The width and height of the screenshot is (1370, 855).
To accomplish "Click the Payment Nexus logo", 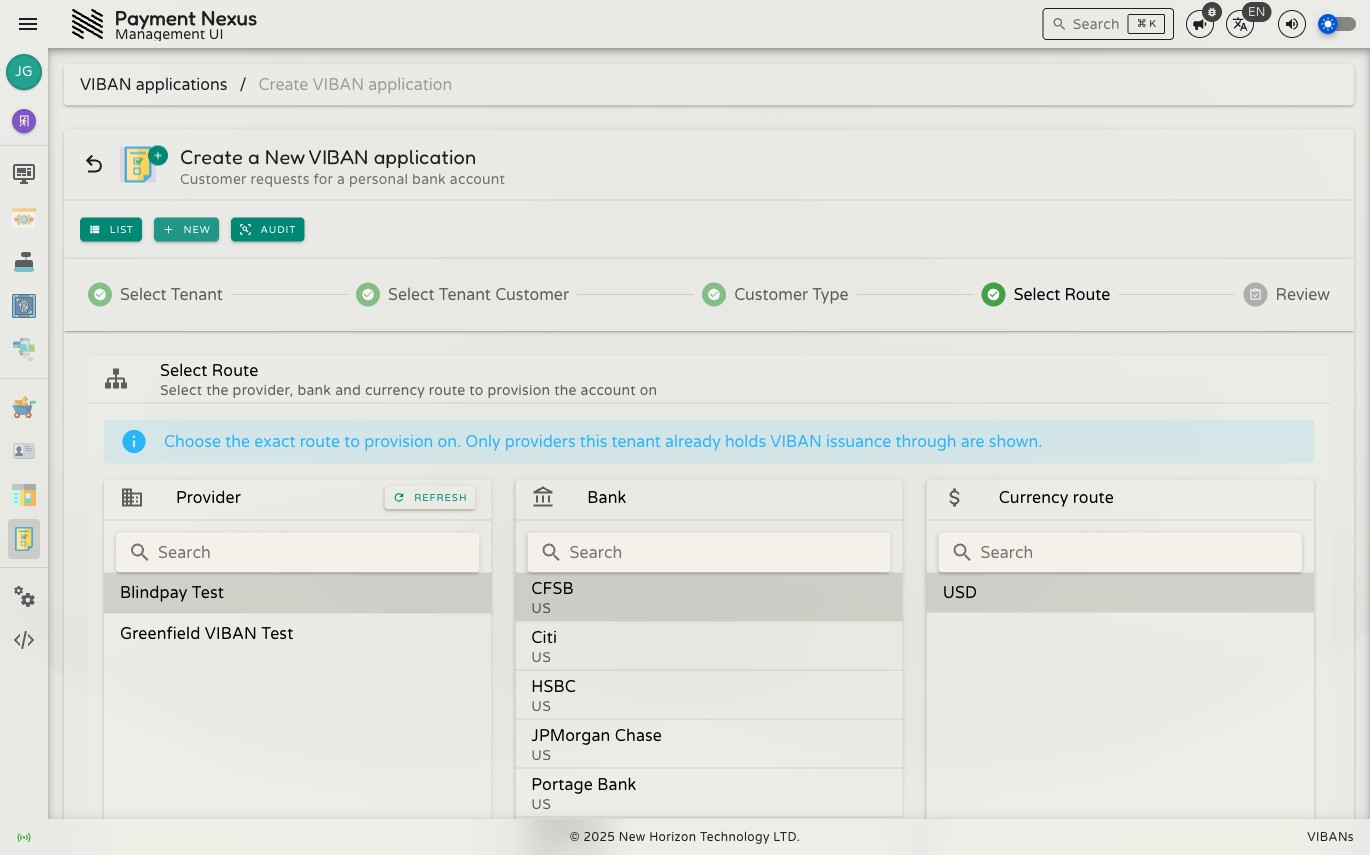I will pos(88,24).
